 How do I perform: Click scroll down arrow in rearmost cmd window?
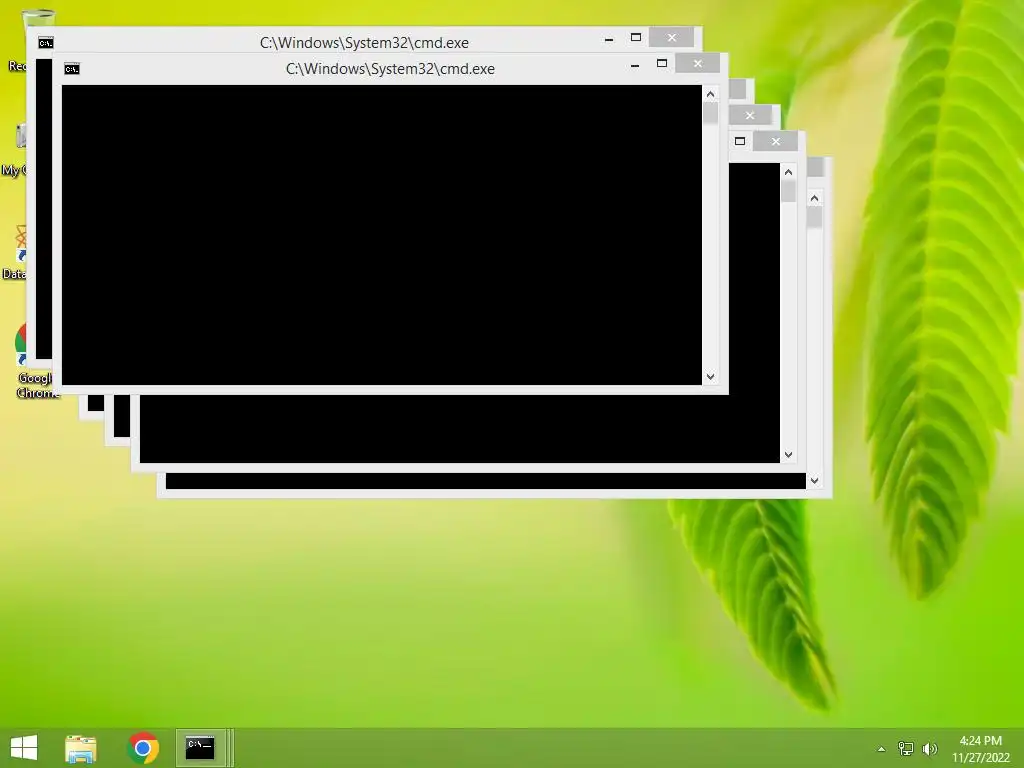(814, 481)
